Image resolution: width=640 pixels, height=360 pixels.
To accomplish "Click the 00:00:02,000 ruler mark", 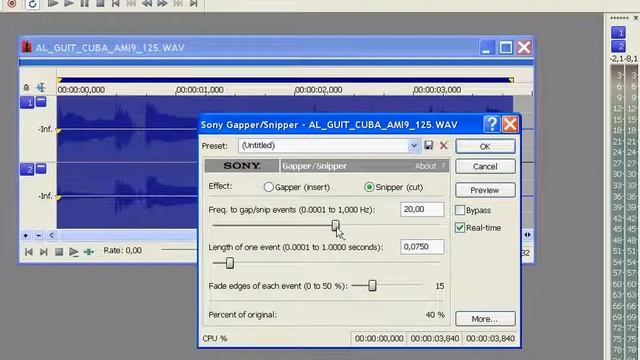I will [x=318, y=90].
